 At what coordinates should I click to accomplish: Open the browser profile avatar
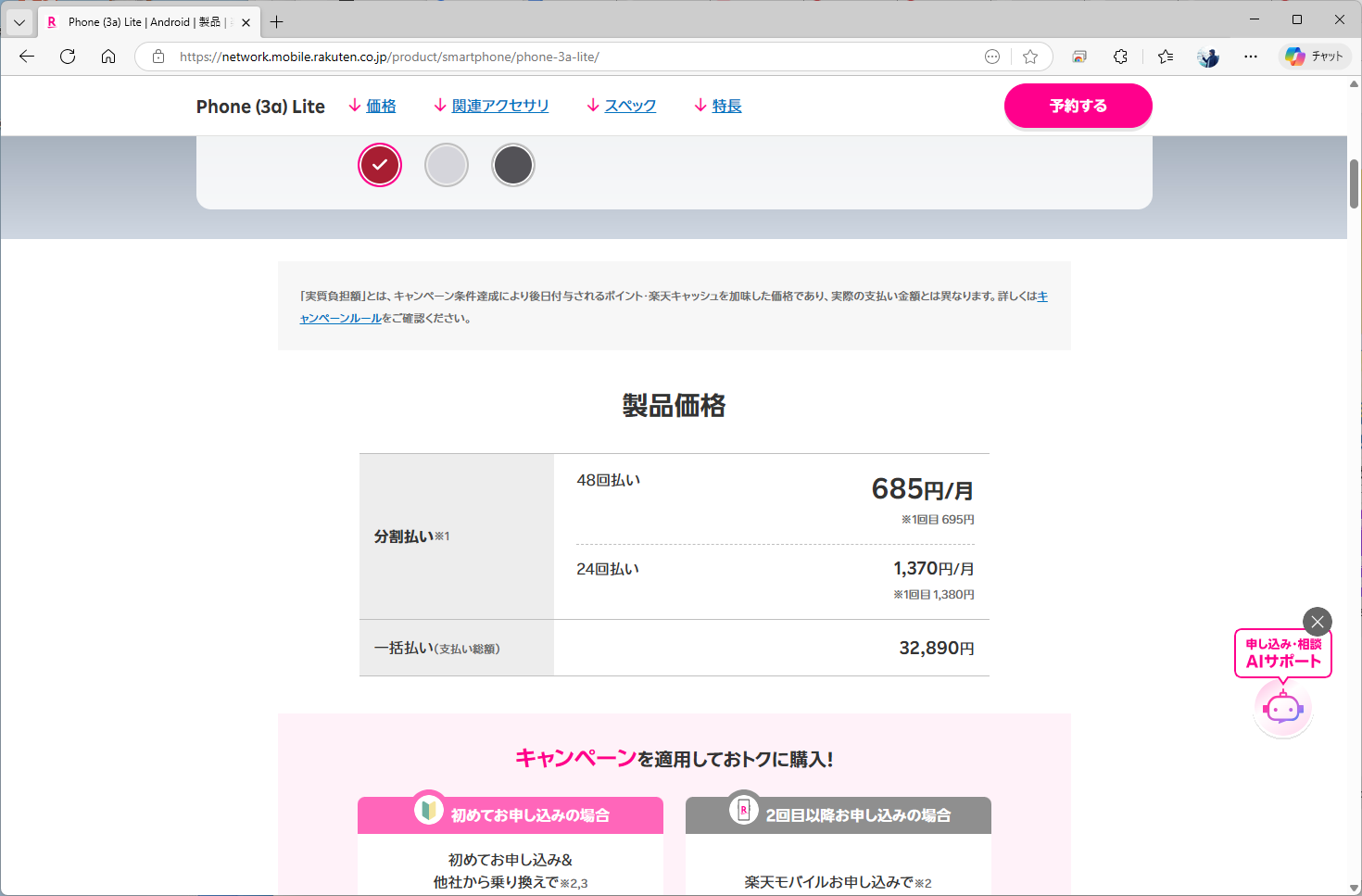click(1208, 57)
